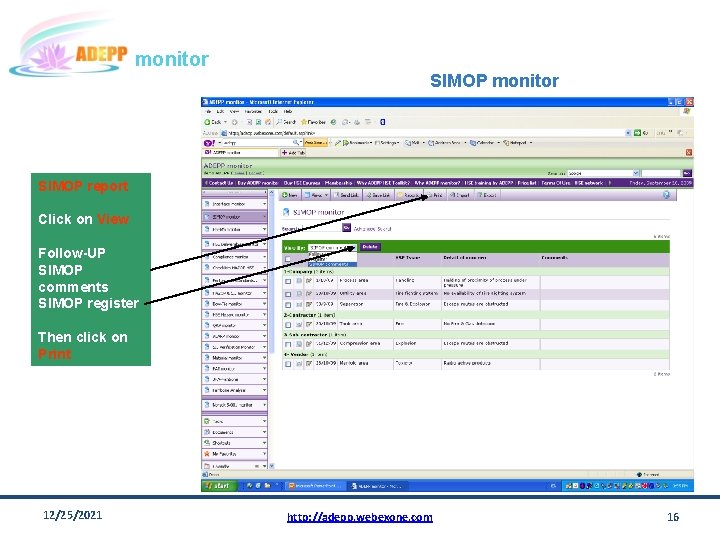Screen dimensions: 720x540
Task: Click the Microsoft PowerPoint taskbar button
Action: point(315,485)
